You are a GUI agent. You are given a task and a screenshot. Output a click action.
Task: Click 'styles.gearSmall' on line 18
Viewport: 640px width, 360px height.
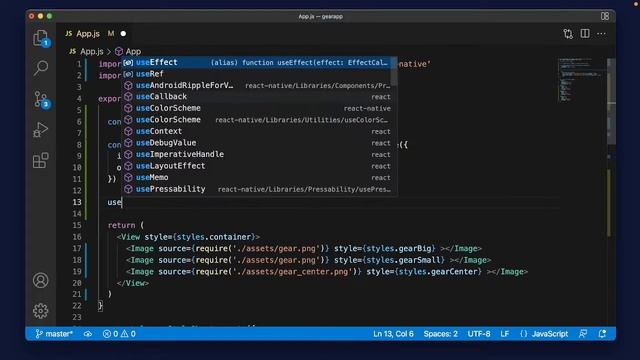point(404,260)
